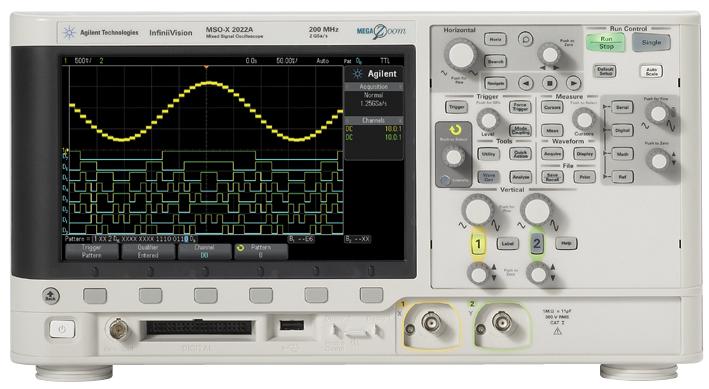Open the Trigger Pattern softkey menu
This screenshot has width=709, height=389.
pyautogui.click(x=92, y=251)
